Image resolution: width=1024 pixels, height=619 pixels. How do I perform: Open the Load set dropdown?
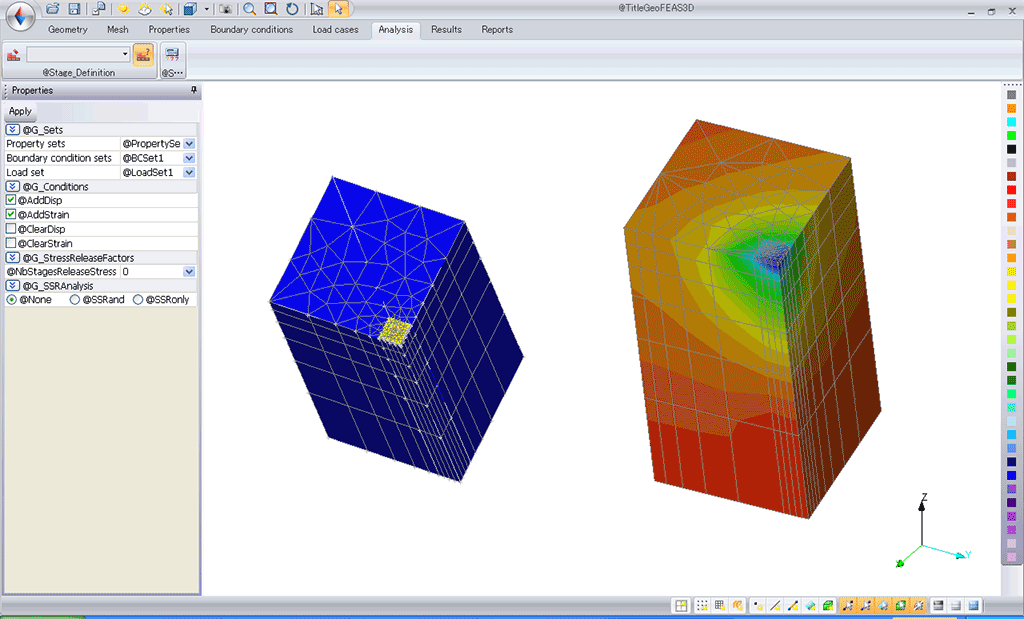189,172
